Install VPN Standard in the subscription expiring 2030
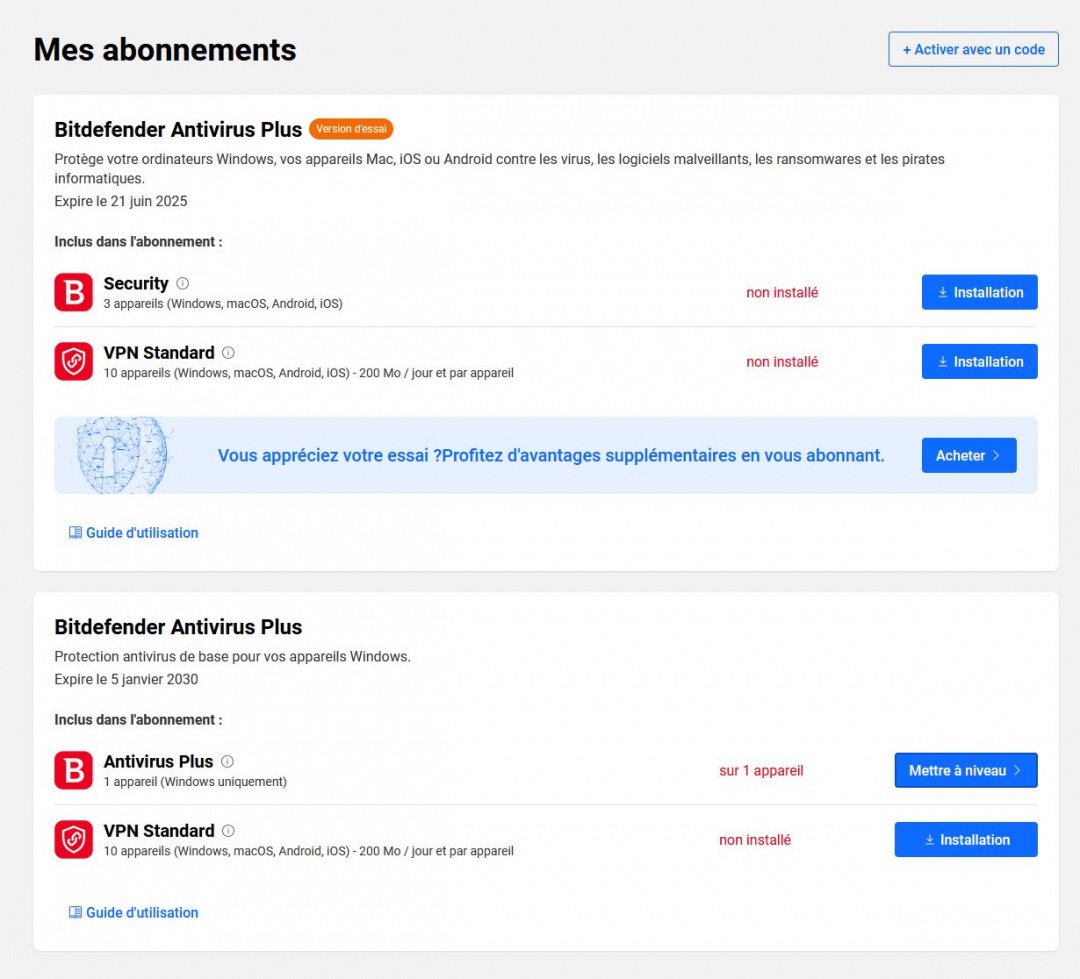The image size is (1080, 979). [966, 840]
